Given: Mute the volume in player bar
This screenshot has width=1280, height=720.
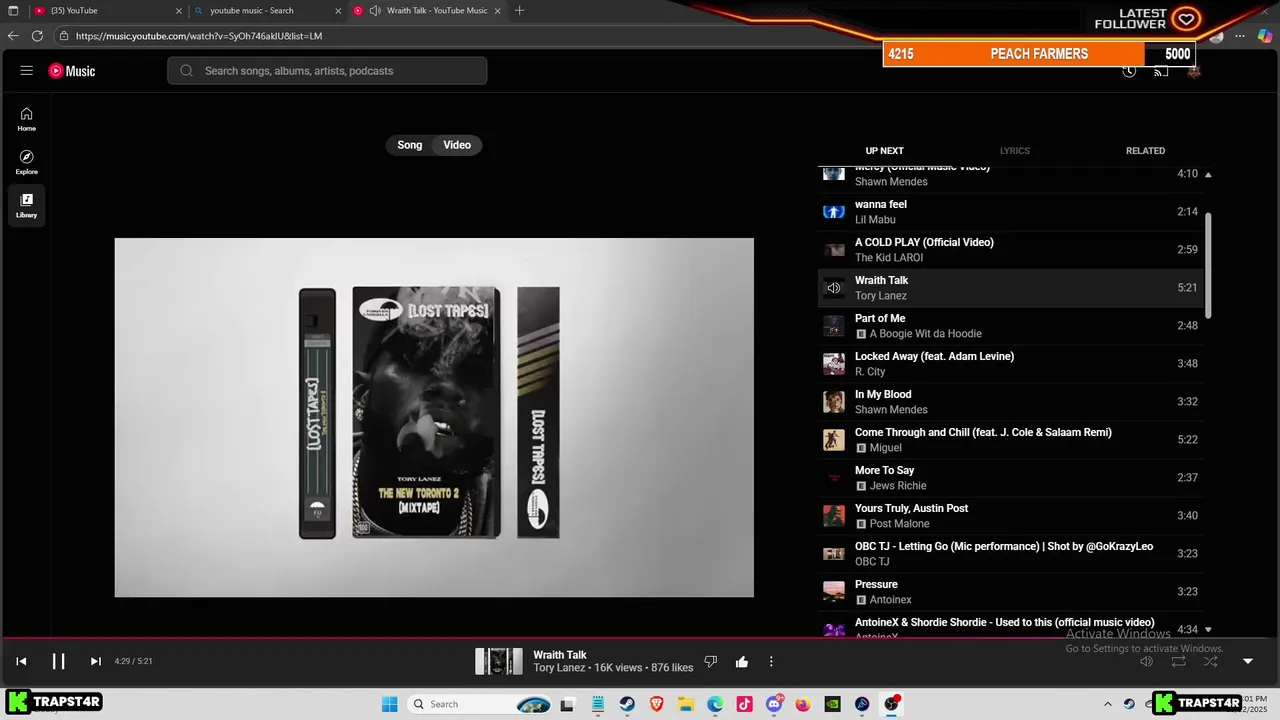Looking at the screenshot, I should click(1147, 661).
